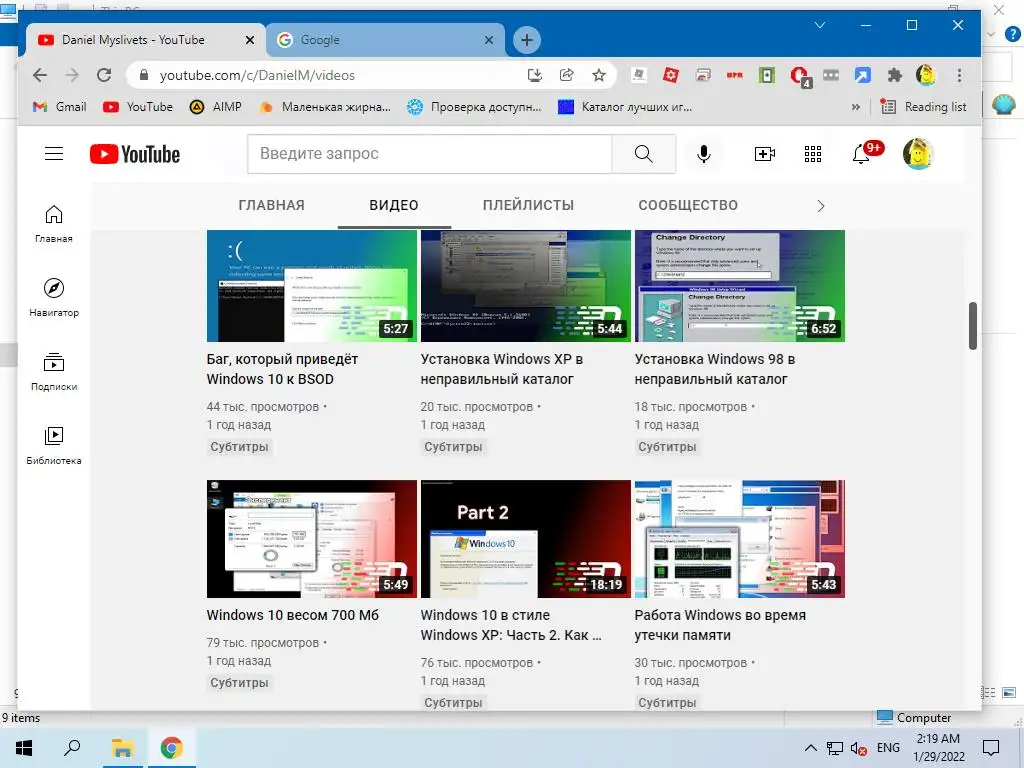Screen dimensions: 1024x768
Task: Click the Chrome profile avatar in toolbar
Action: tap(925, 75)
